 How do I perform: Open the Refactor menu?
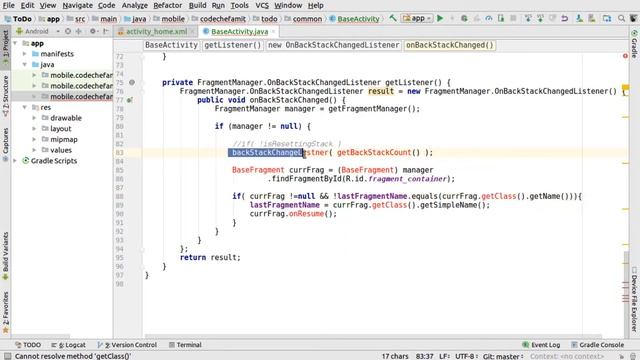(x=167, y=5)
